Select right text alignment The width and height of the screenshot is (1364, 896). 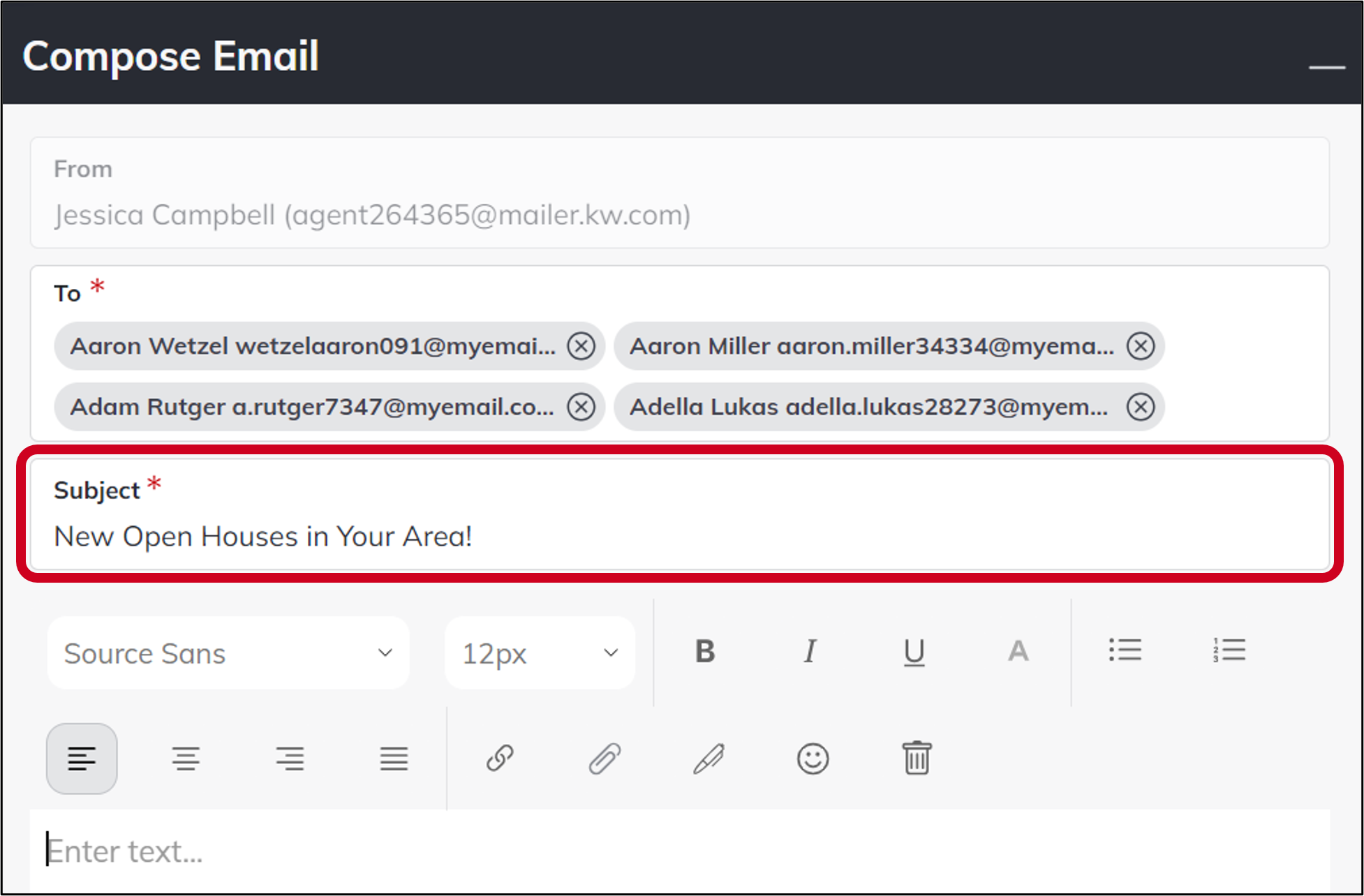[x=290, y=759]
